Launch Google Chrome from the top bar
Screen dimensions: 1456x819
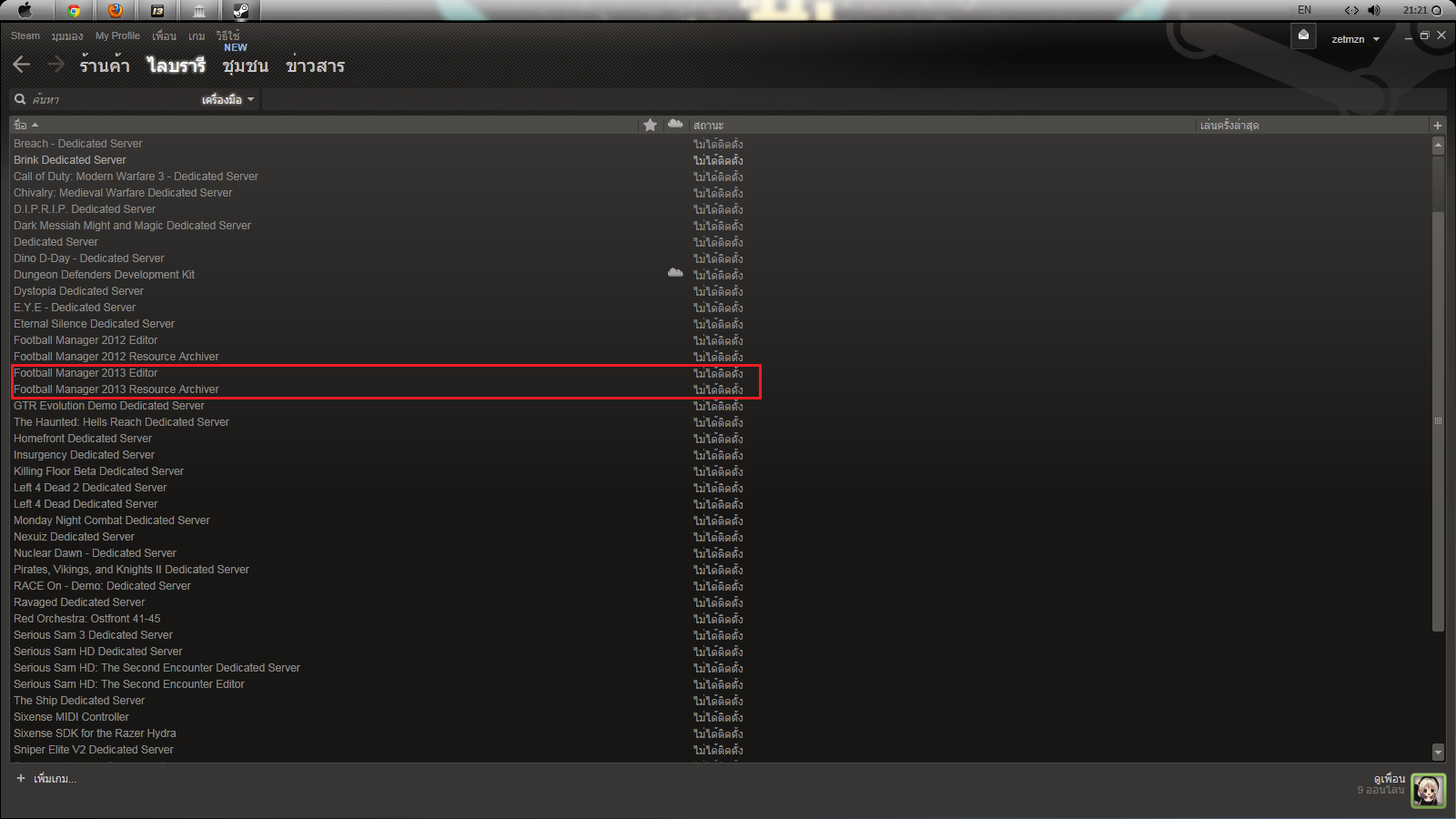tap(74, 11)
